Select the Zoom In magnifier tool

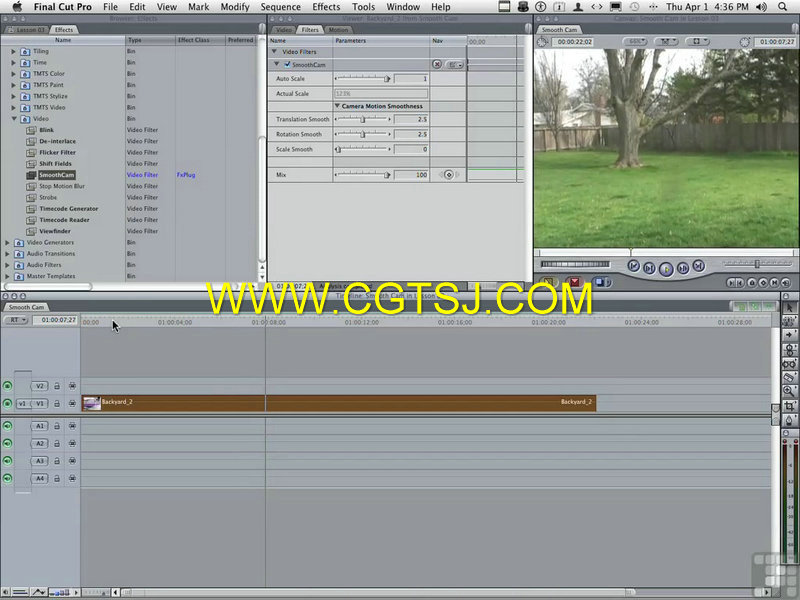[789, 391]
